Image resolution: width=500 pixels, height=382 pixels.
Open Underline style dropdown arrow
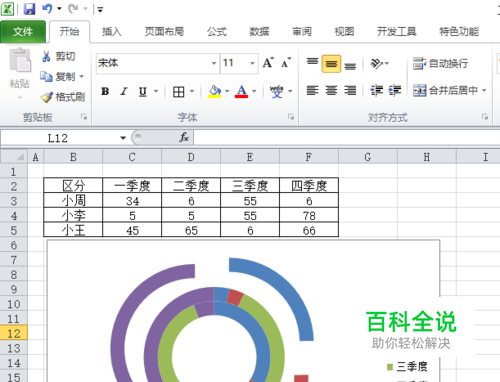(x=156, y=91)
